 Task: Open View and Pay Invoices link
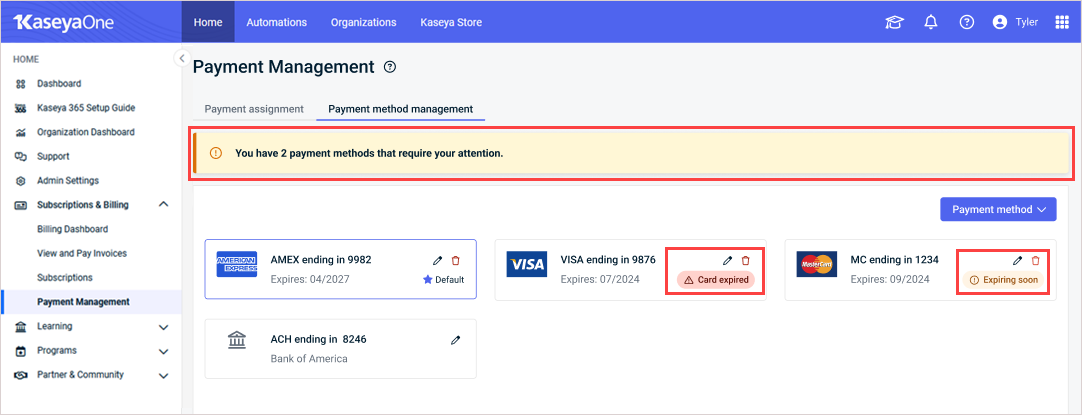click(82, 253)
